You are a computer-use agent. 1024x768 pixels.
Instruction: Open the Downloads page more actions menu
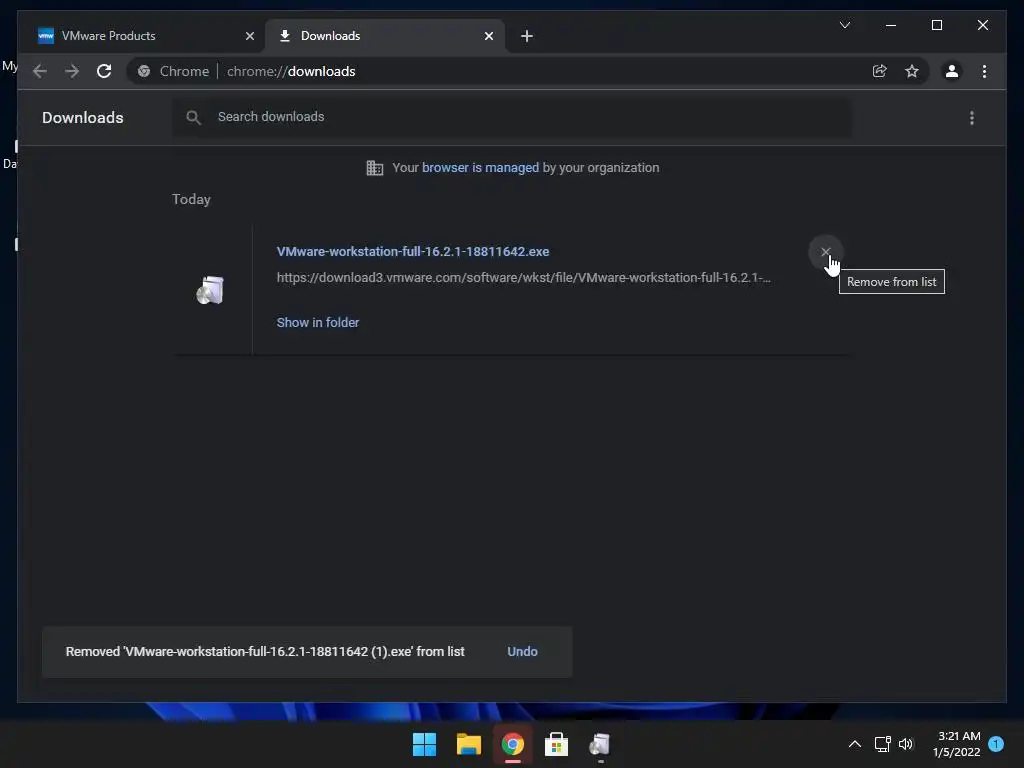click(972, 118)
